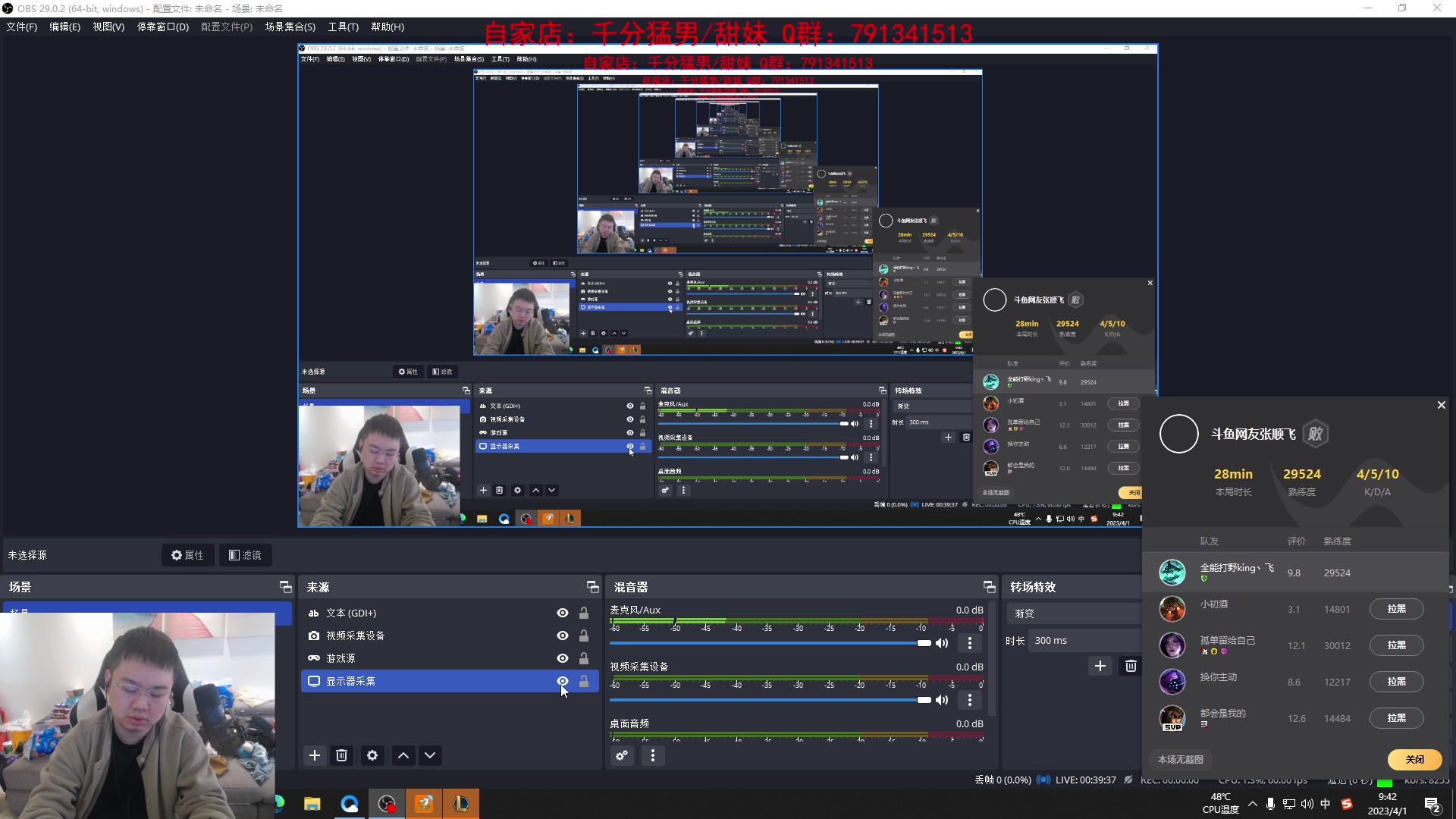1456x819 pixels.
Task: Click the 本场无截图 button
Action: (1181, 759)
